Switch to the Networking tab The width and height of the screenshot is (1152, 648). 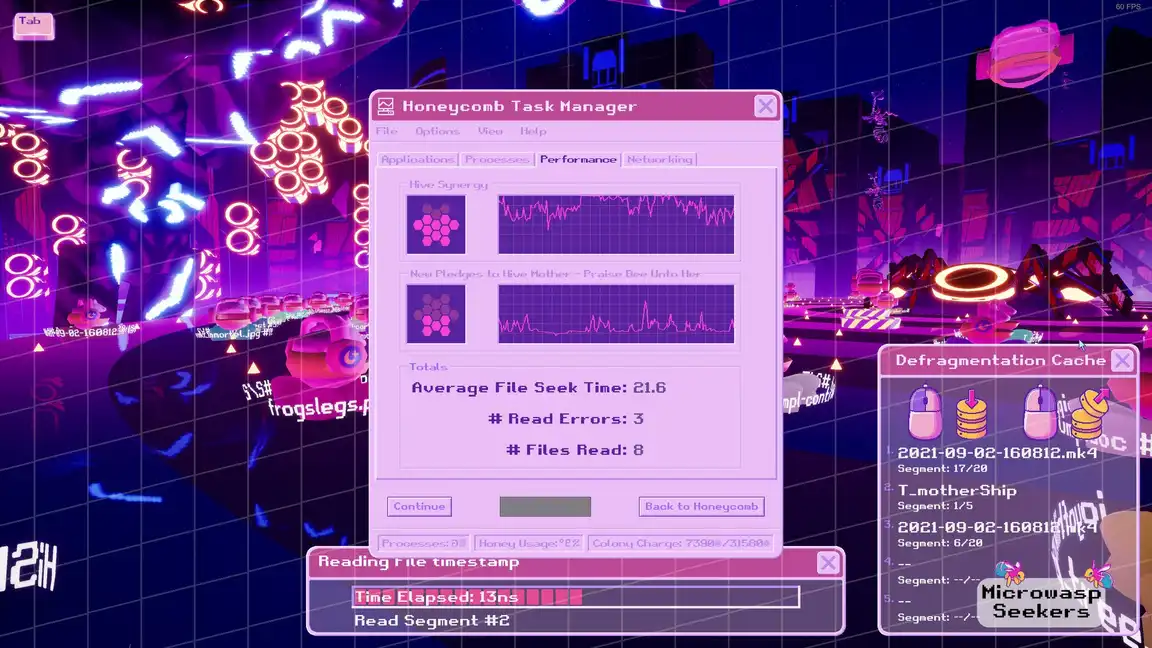[659, 159]
